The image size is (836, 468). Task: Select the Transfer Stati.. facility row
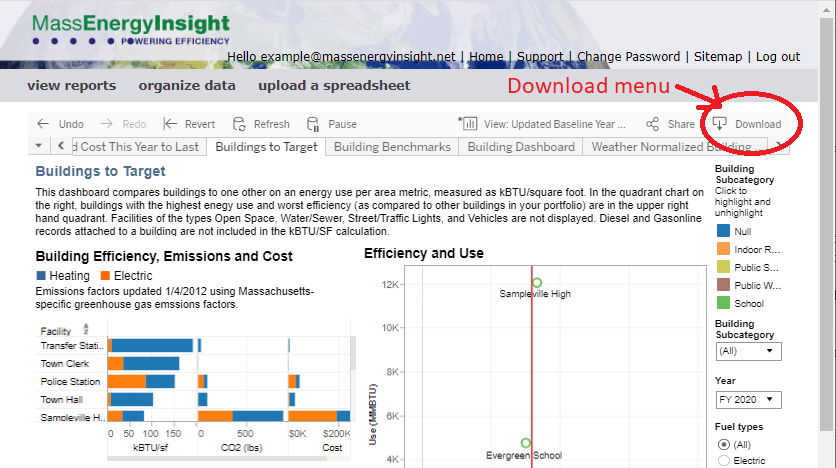pyautogui.click(x=72, y=345)
